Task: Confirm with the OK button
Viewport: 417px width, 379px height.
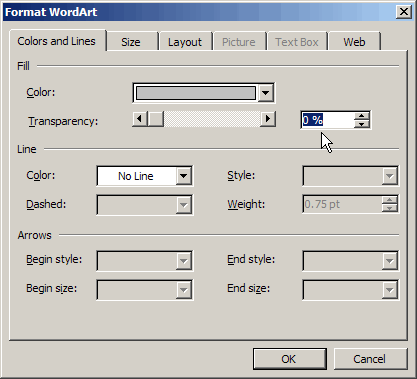Action: coord(289,359)
